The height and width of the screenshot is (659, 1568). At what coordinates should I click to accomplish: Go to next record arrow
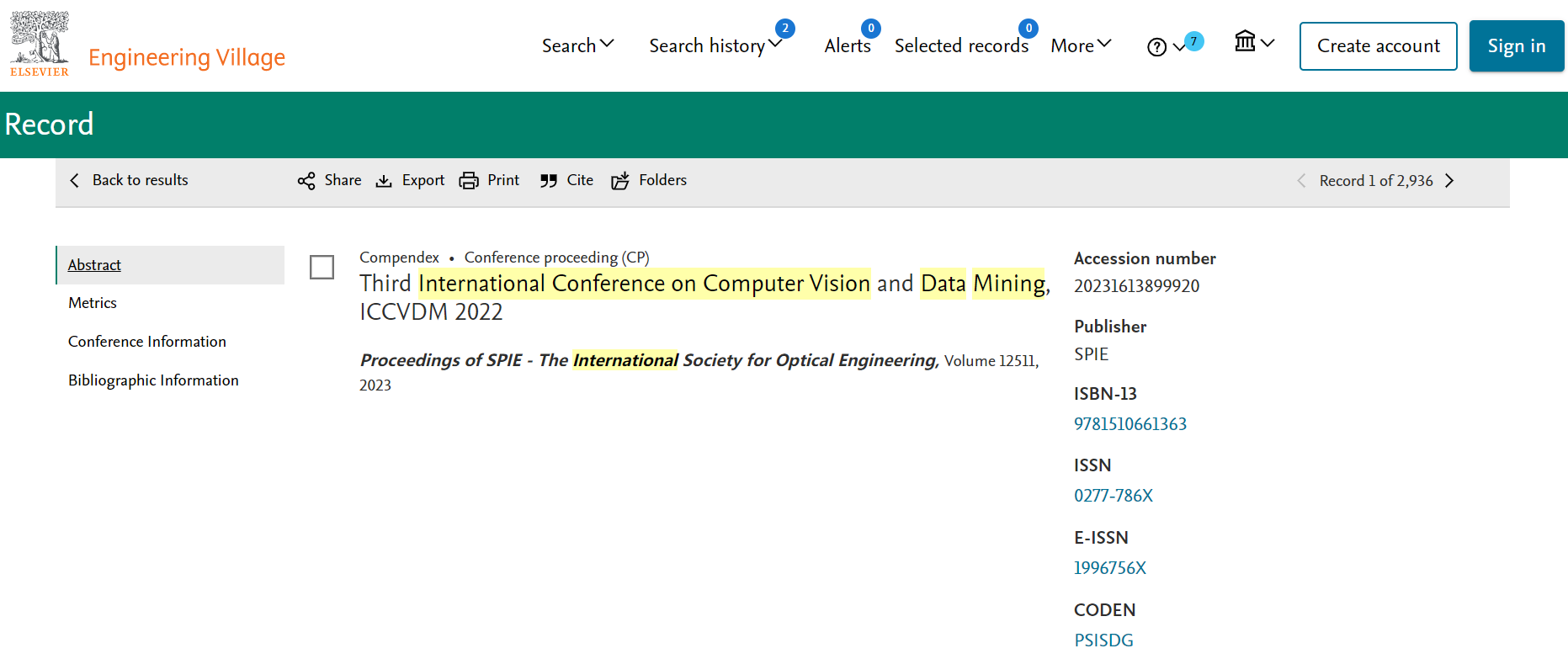click(1449, 181)
